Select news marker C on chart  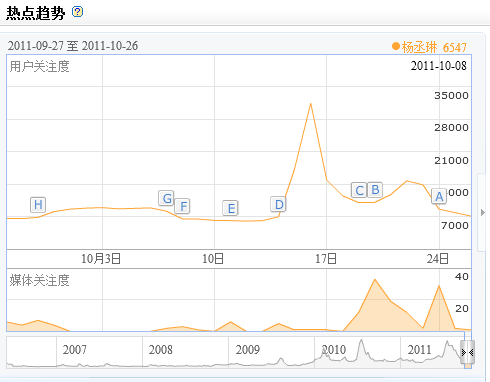pos(359,190)
